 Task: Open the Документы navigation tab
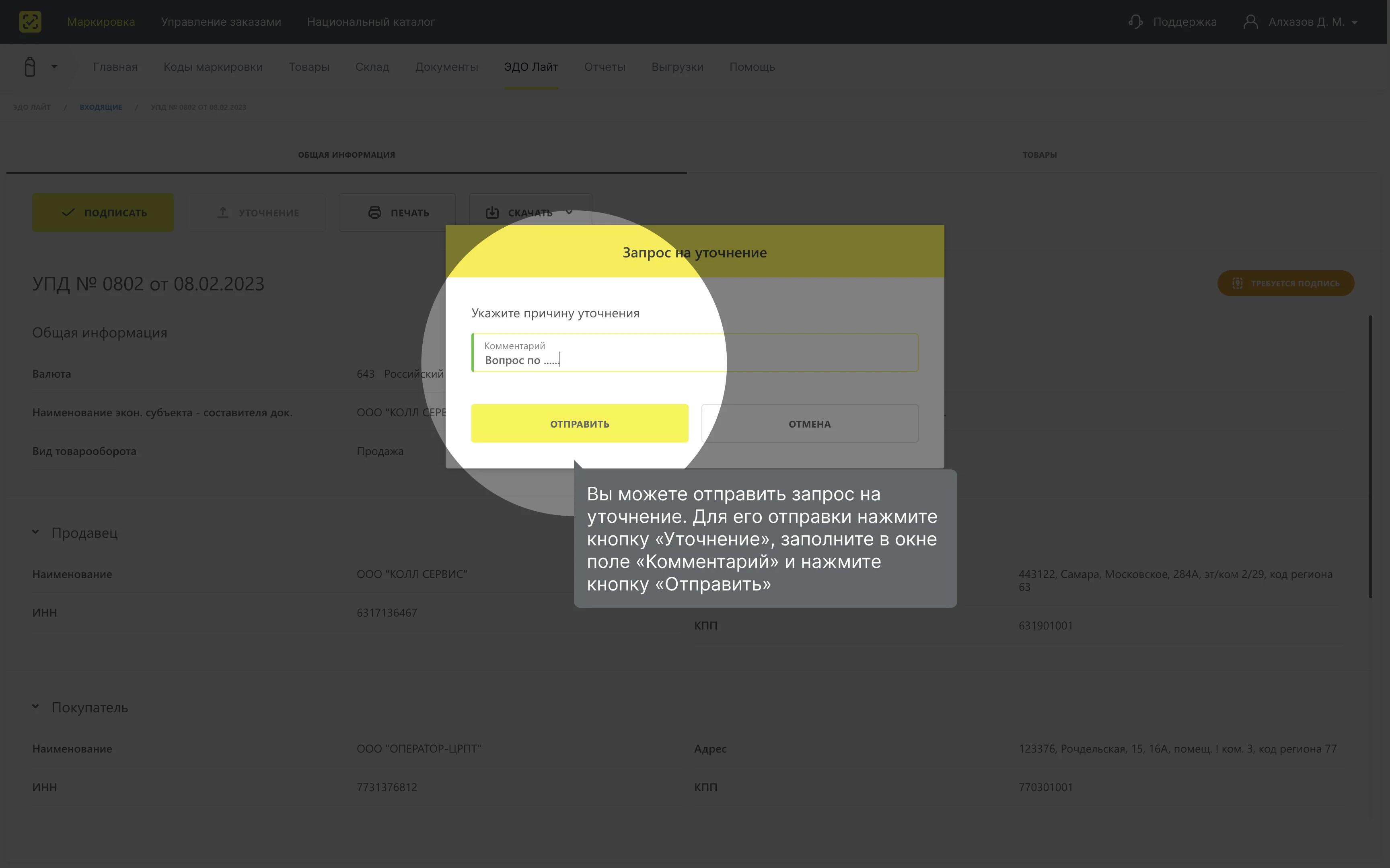coord(446,67)
